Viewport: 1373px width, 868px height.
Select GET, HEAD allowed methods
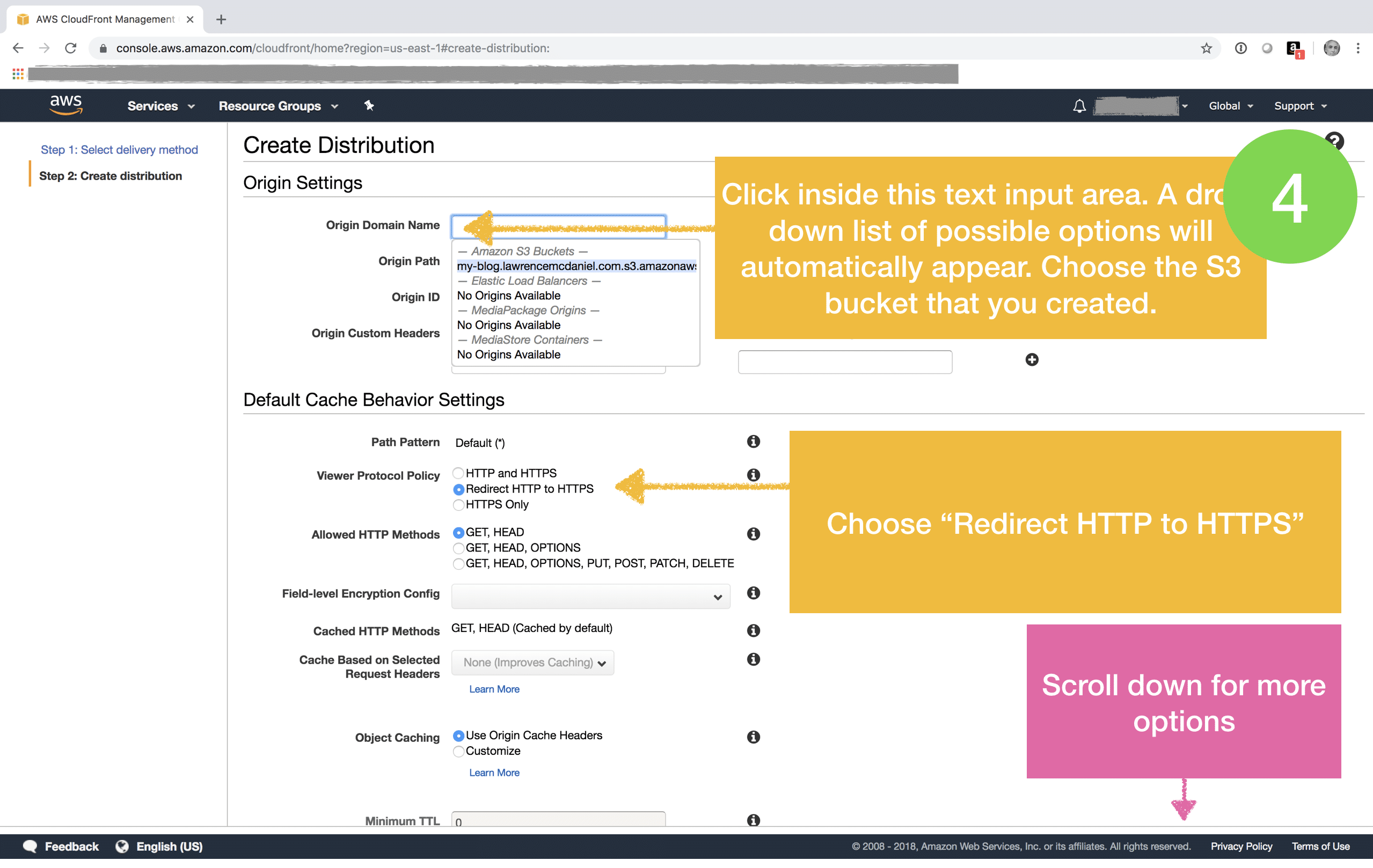pyautogui.click(x=458, y=532)
